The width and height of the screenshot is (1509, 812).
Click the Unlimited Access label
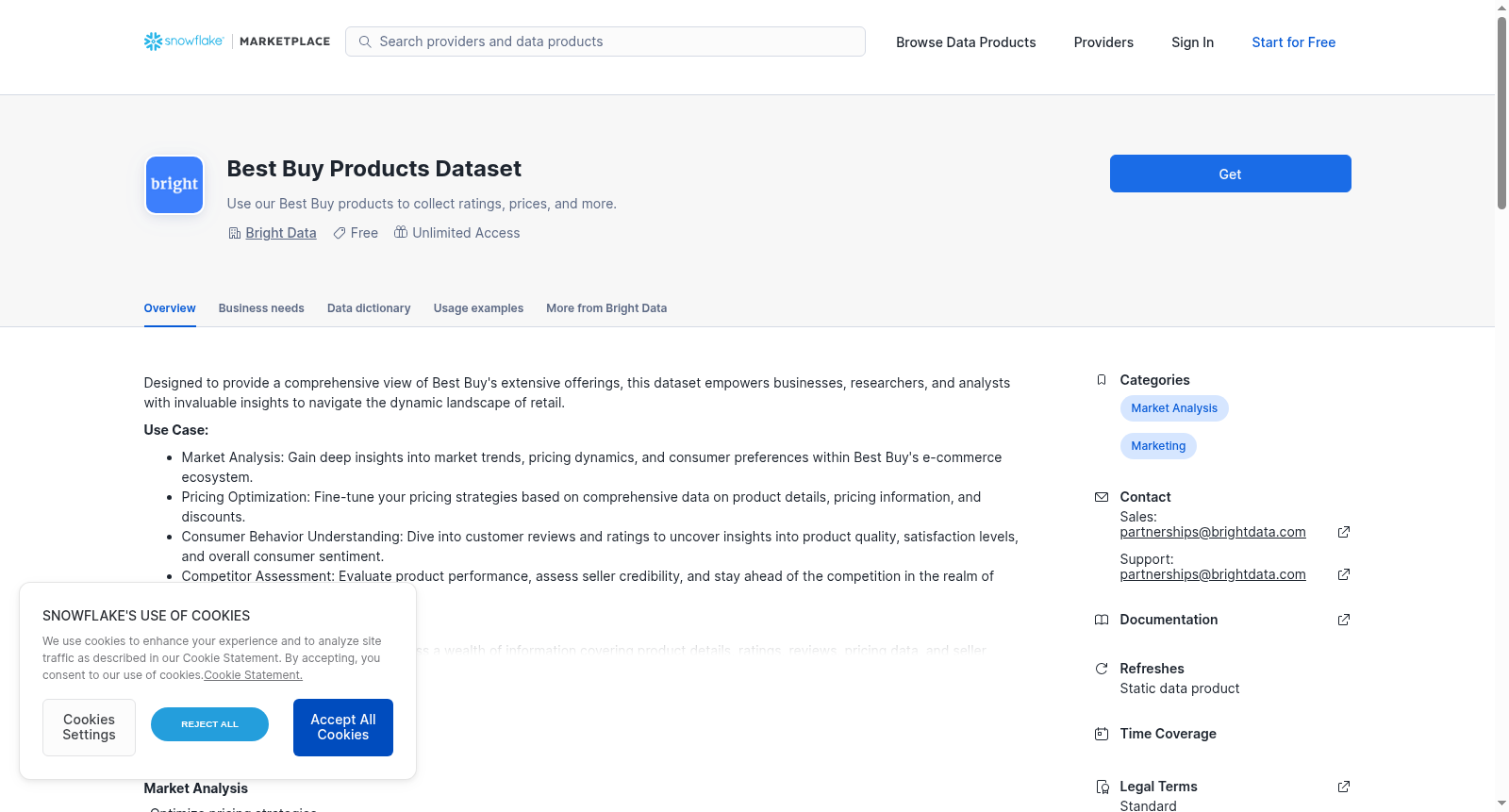click(466, 233)
